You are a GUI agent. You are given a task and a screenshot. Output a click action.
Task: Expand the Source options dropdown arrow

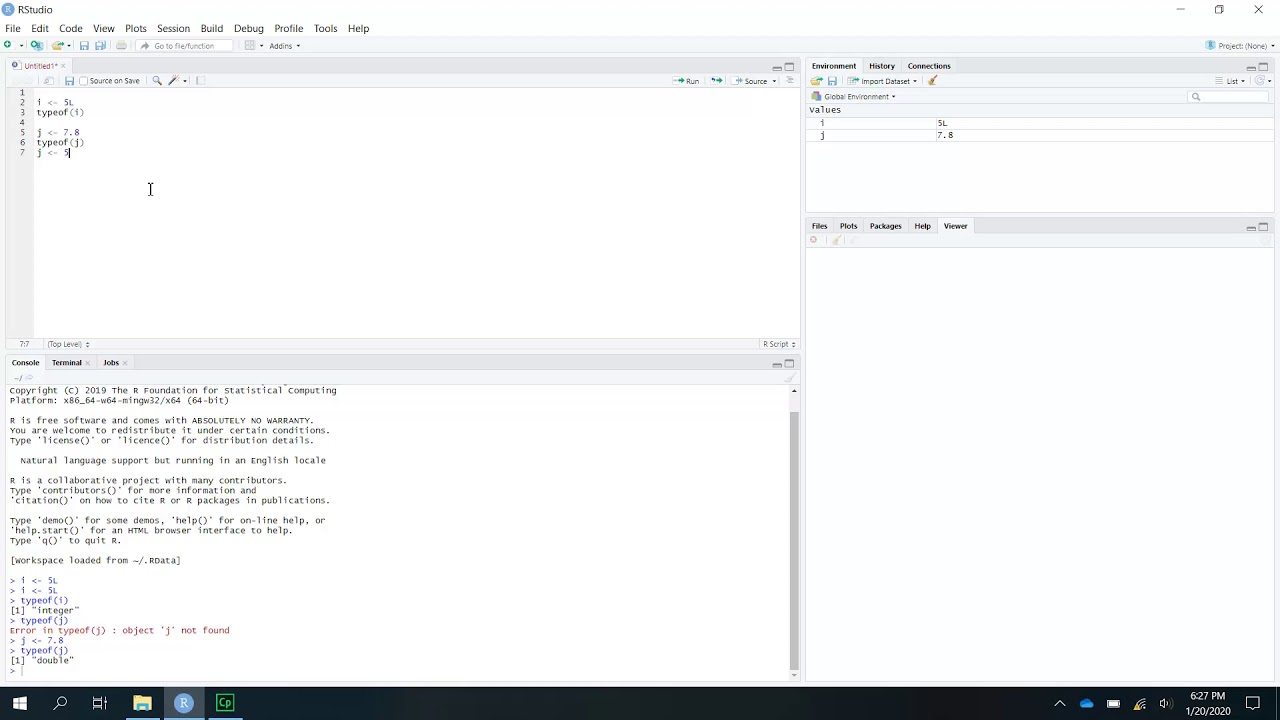(774, 81)
